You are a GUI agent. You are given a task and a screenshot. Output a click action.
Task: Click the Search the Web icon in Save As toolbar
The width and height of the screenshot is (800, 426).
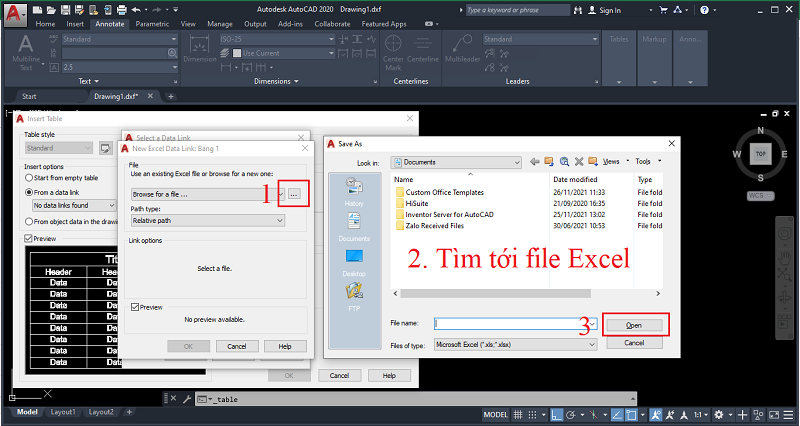coord(564,162)
